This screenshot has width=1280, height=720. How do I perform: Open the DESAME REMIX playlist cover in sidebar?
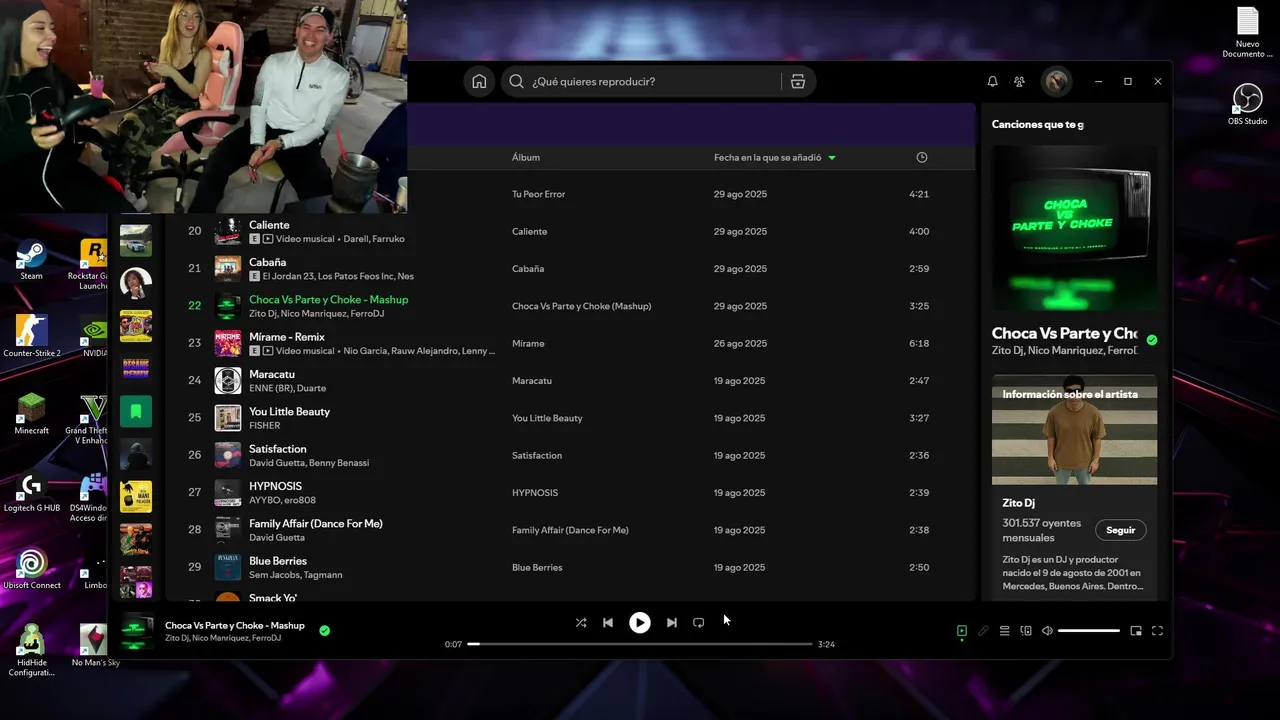coord(136,368)
